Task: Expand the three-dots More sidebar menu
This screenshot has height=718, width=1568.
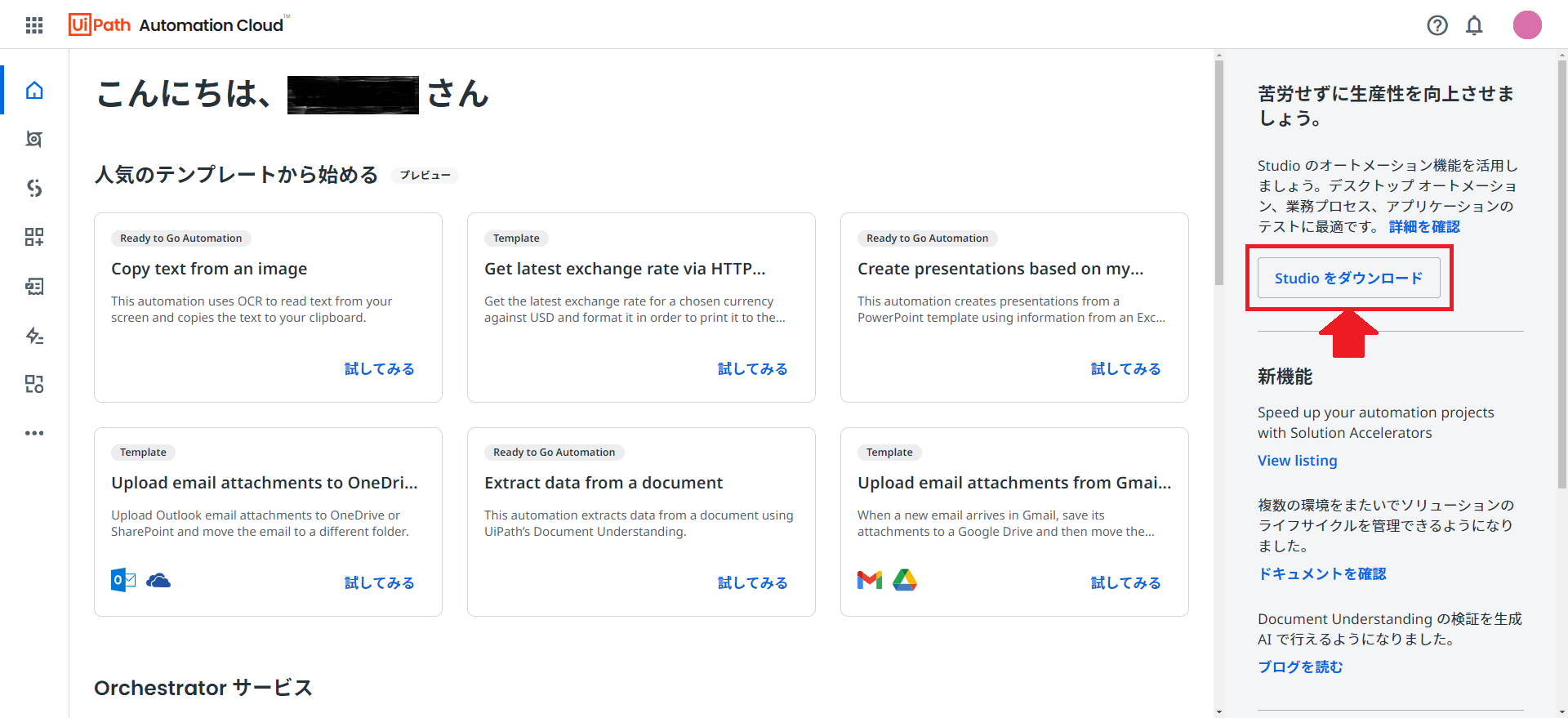Action: [x=34, y=433]
